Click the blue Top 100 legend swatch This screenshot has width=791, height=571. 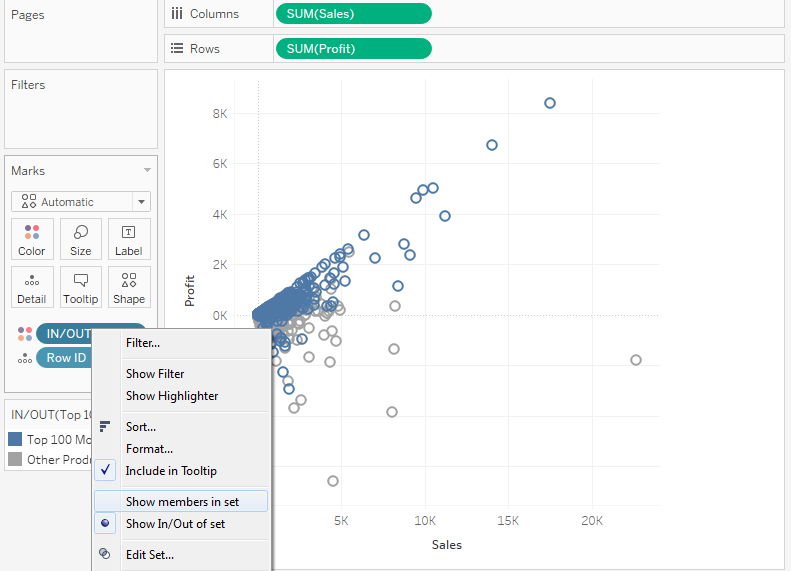(x=15, y=439)
